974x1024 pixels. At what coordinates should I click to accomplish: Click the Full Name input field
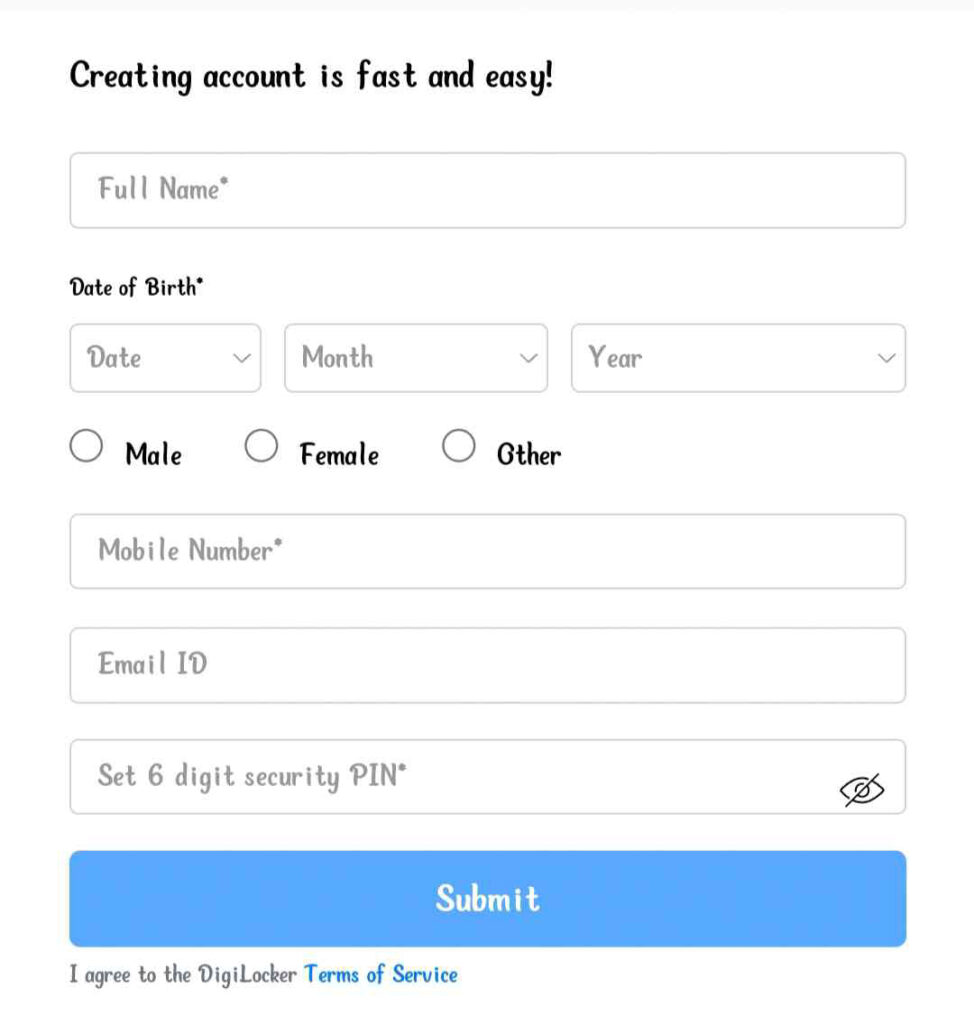pos(487,190)
